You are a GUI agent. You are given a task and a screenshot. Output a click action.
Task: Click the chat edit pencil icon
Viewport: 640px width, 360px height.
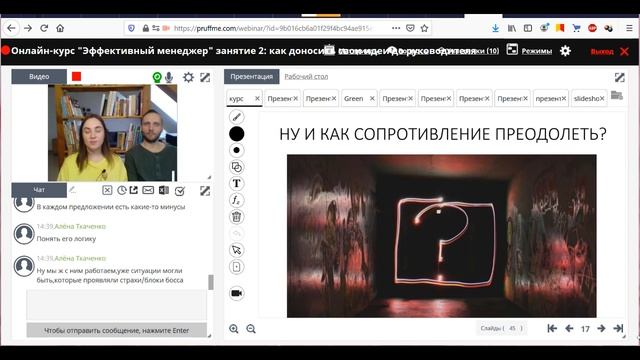pos(72,189)
